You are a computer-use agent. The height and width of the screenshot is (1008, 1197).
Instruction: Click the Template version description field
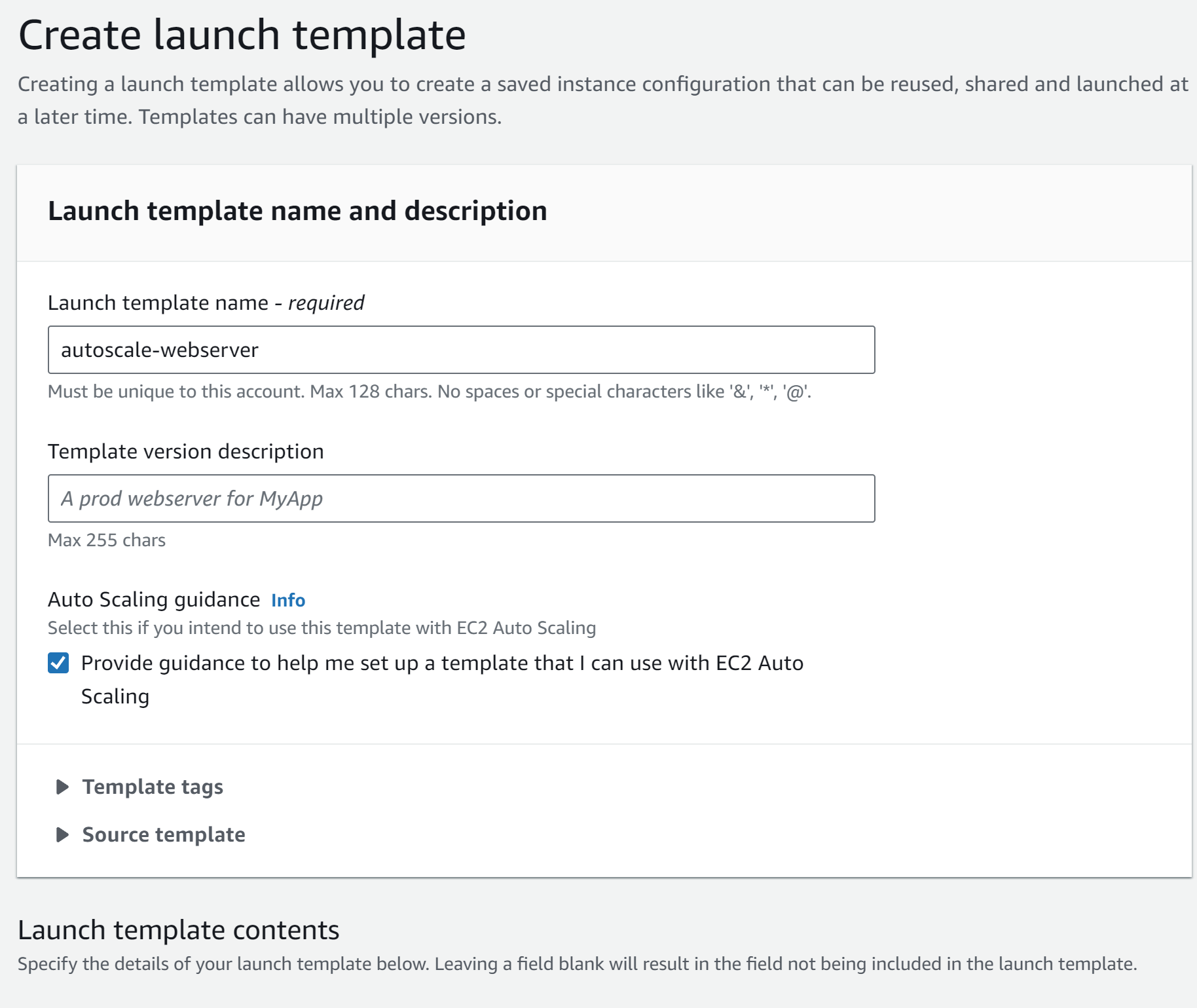(x=461, y=498)
